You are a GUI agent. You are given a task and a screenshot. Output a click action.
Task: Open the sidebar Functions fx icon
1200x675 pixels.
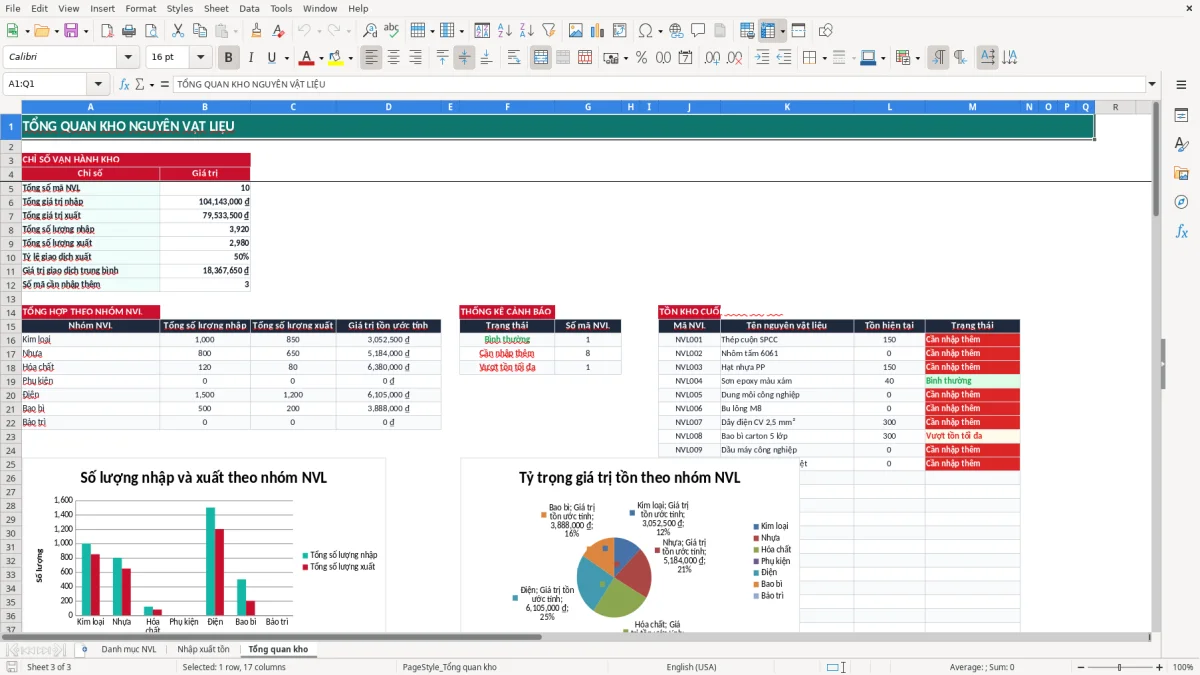point(1181,231)
